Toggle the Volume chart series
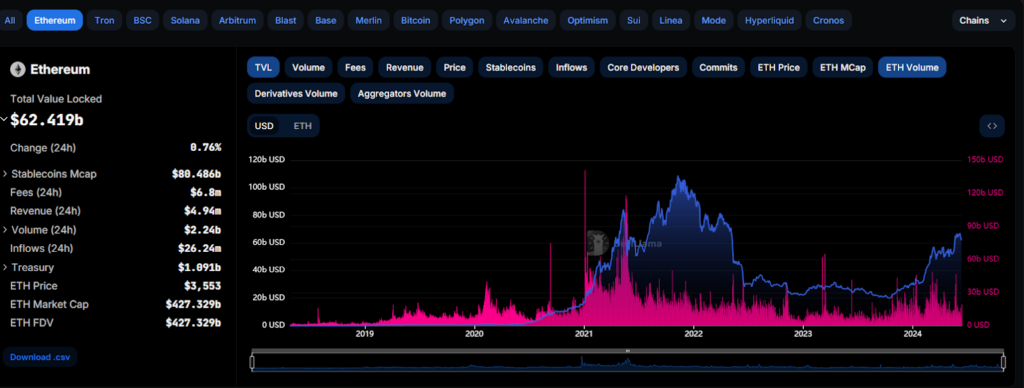This screenshot has height=388, width=1024. pyautogui.click(x=308, y=67)
